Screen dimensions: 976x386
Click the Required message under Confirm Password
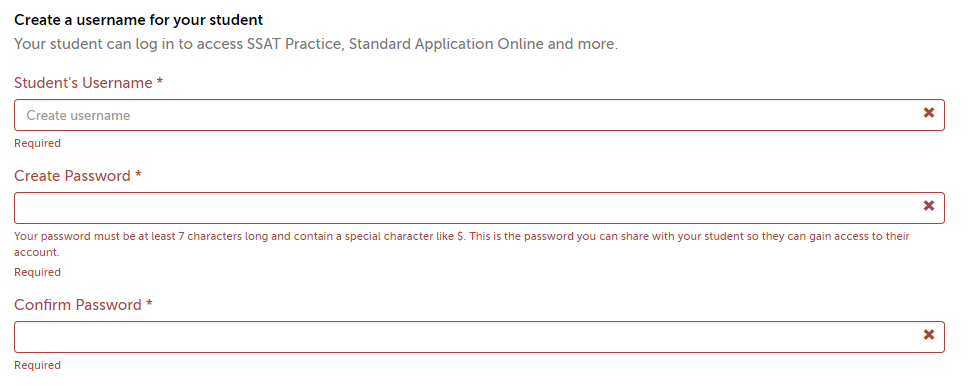click(37, 365)
